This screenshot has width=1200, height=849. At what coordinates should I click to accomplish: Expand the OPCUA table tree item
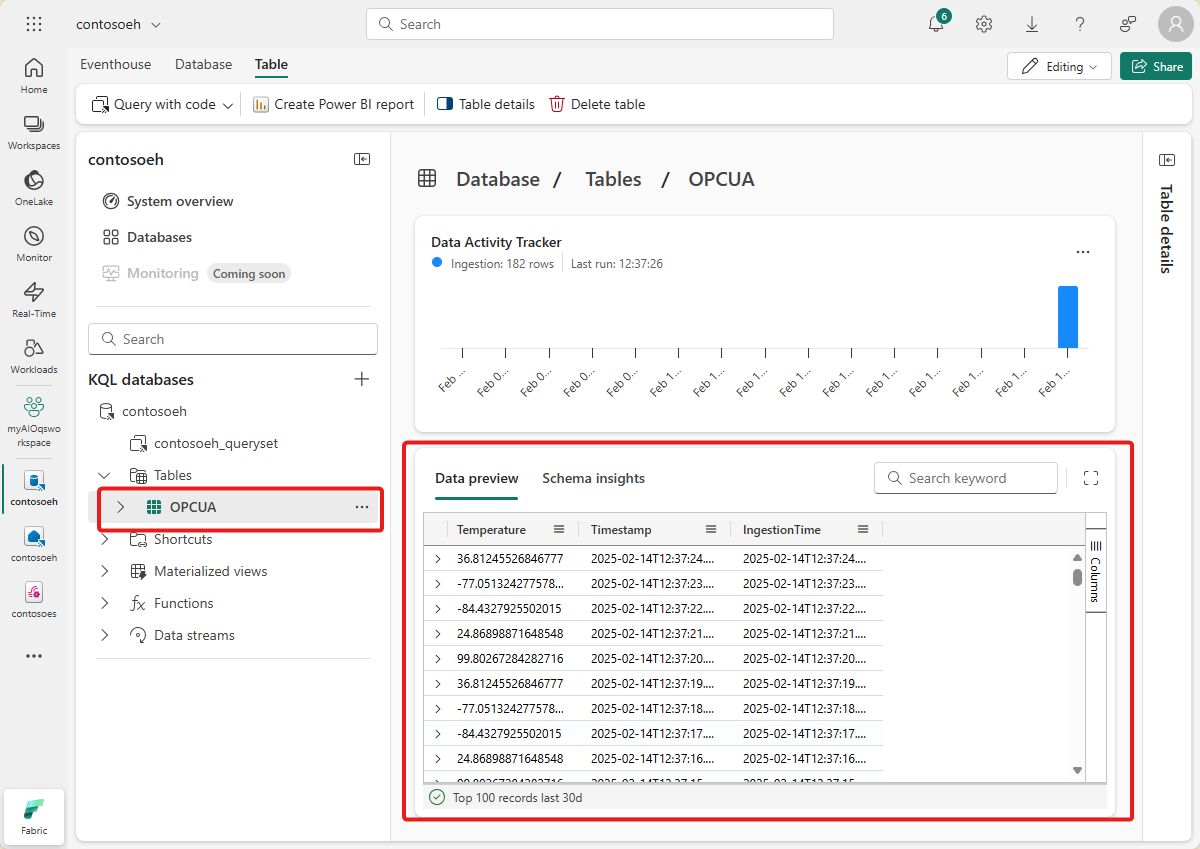pyautogui.click(x=121, y=507)
